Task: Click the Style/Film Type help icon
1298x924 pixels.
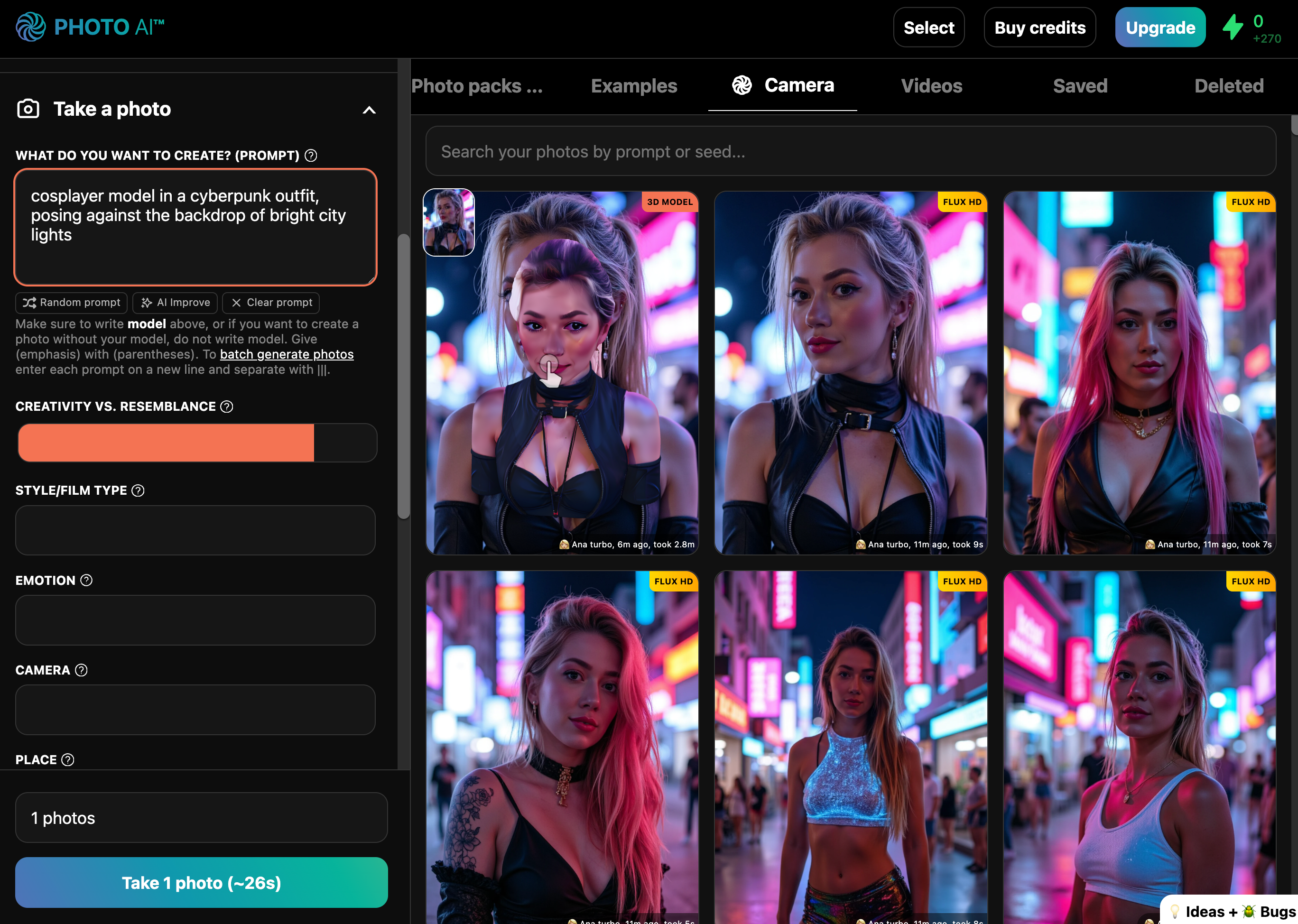Action: (x=138, y=490)
